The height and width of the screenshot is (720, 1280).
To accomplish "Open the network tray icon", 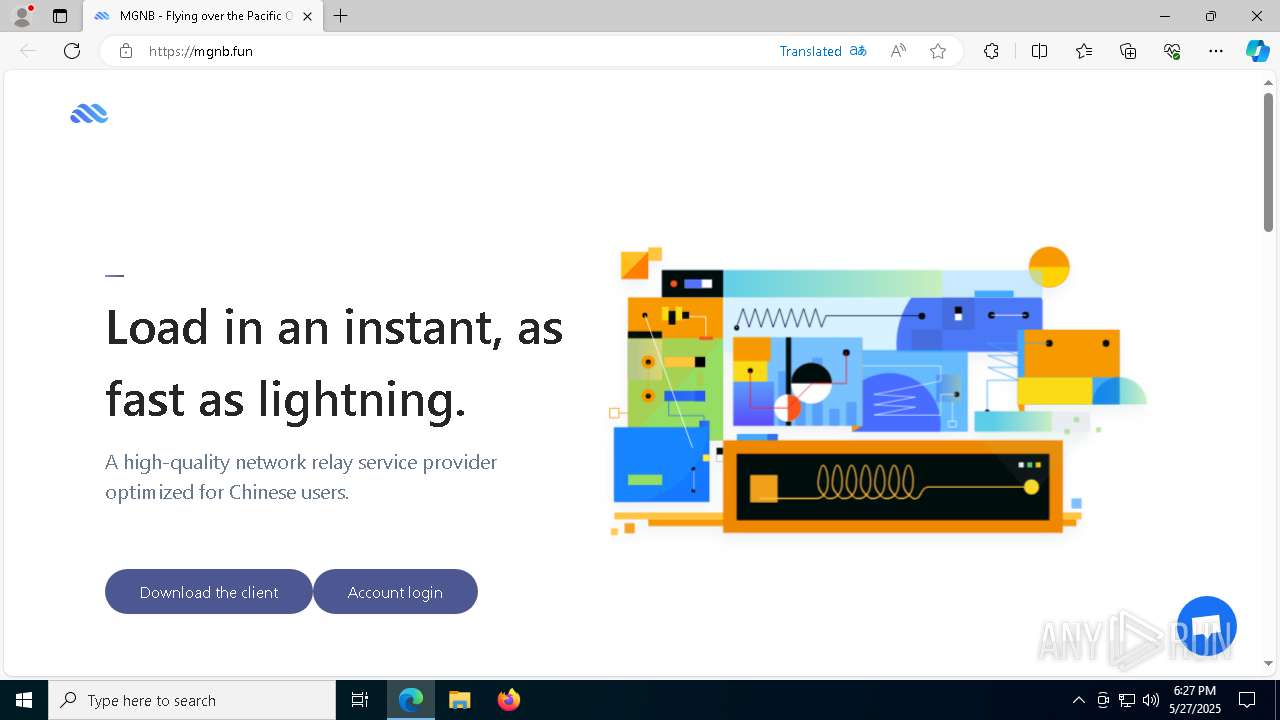I will pos(1127,700).
